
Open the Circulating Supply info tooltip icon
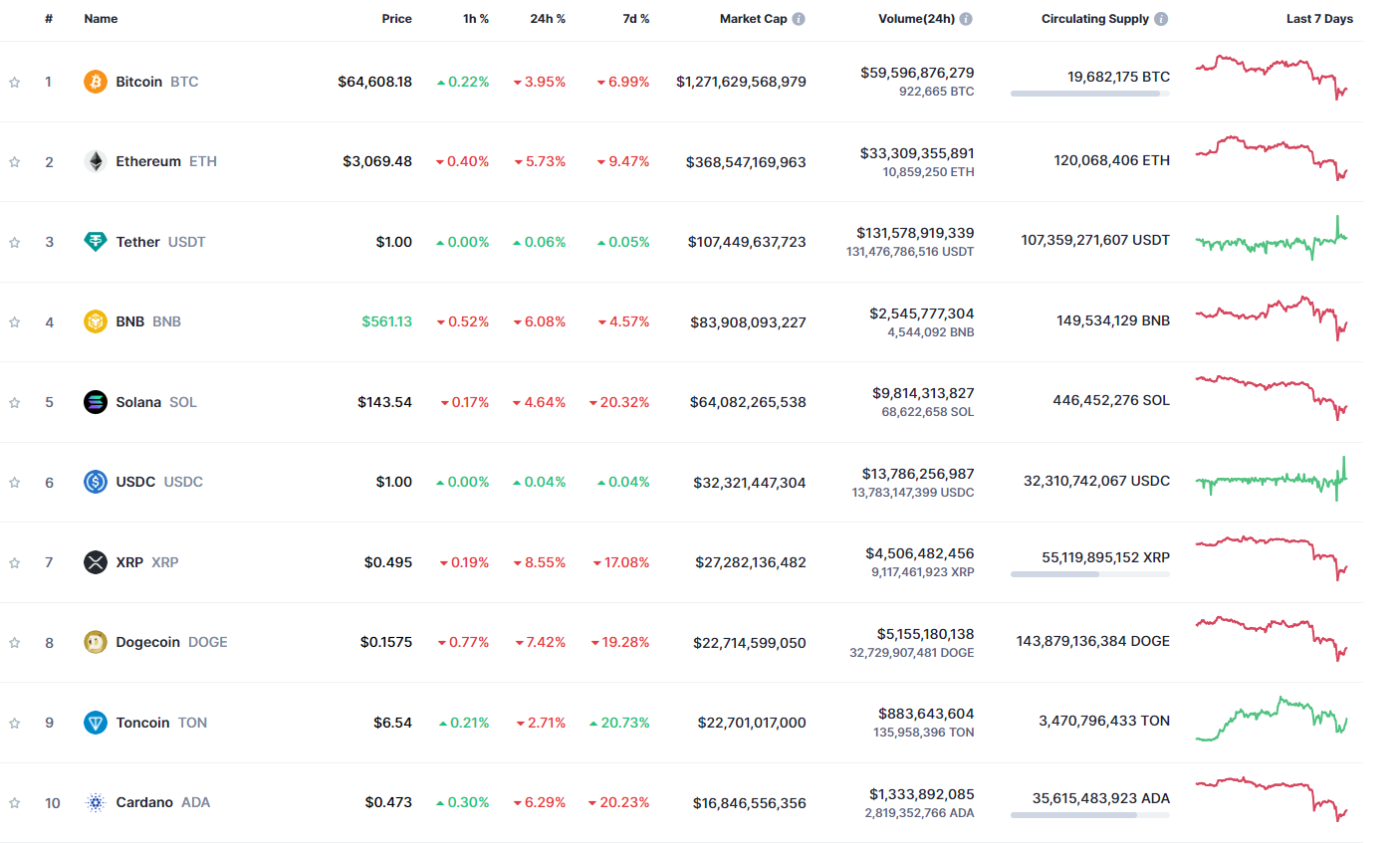coord(1161,19)
